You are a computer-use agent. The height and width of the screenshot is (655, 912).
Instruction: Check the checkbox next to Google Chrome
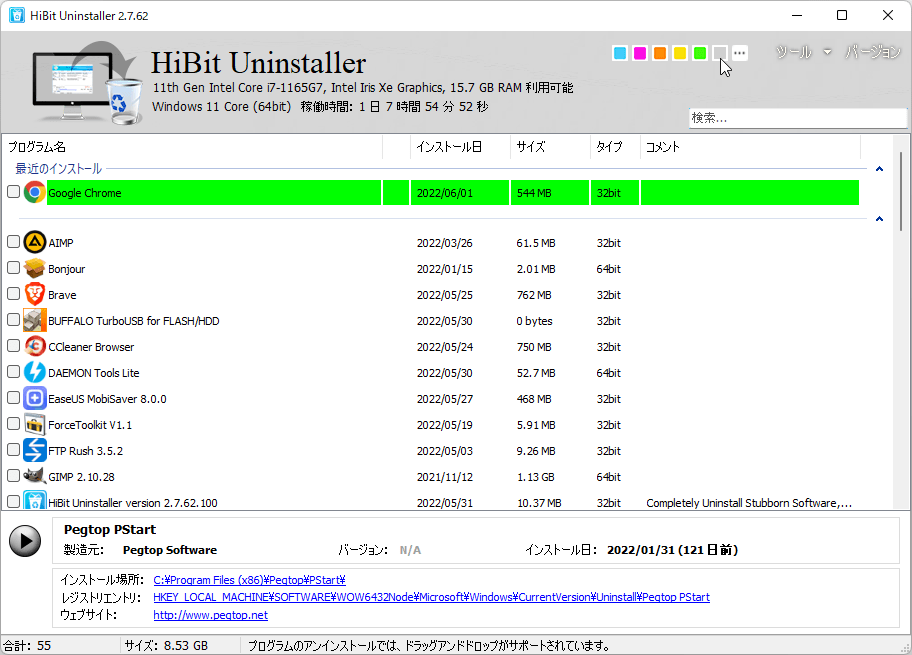coord(13,192)
